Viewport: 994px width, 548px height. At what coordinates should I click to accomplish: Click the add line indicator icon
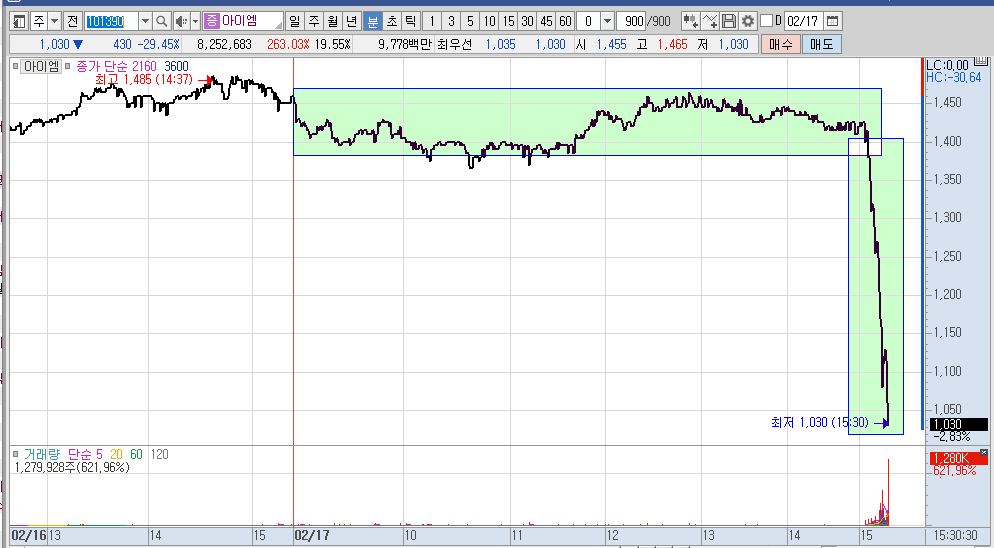point(710,21)
